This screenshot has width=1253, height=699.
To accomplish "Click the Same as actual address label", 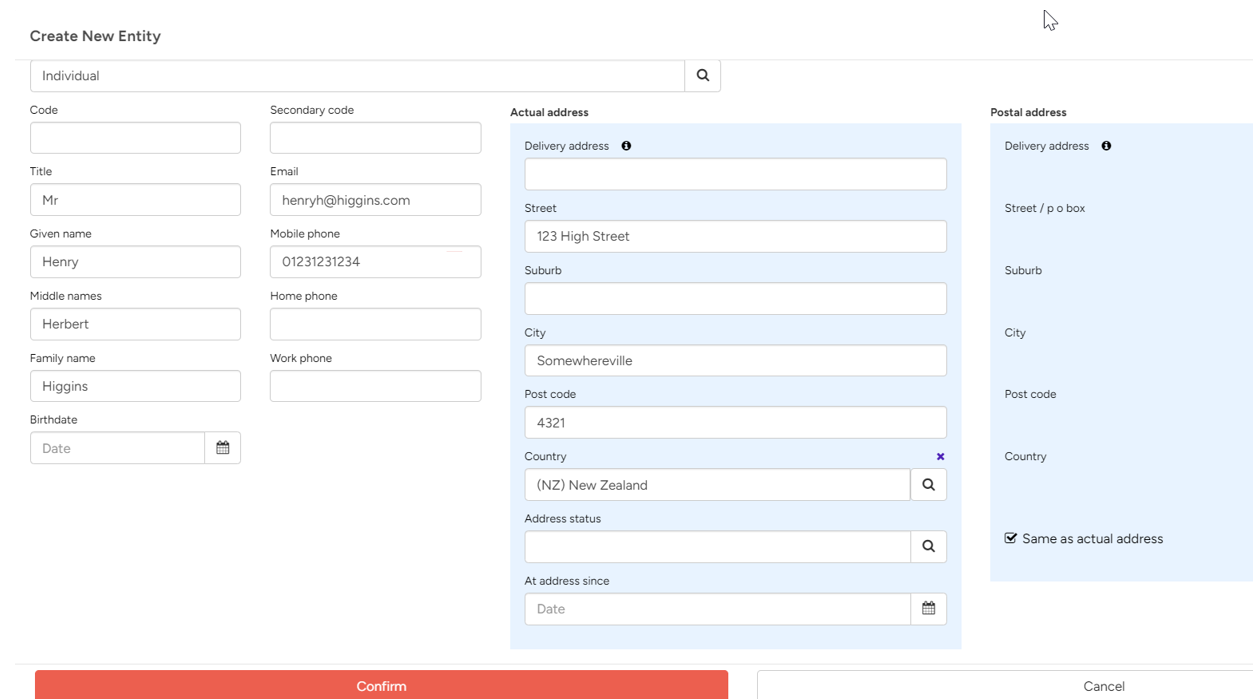I will tap(1092, 539).
